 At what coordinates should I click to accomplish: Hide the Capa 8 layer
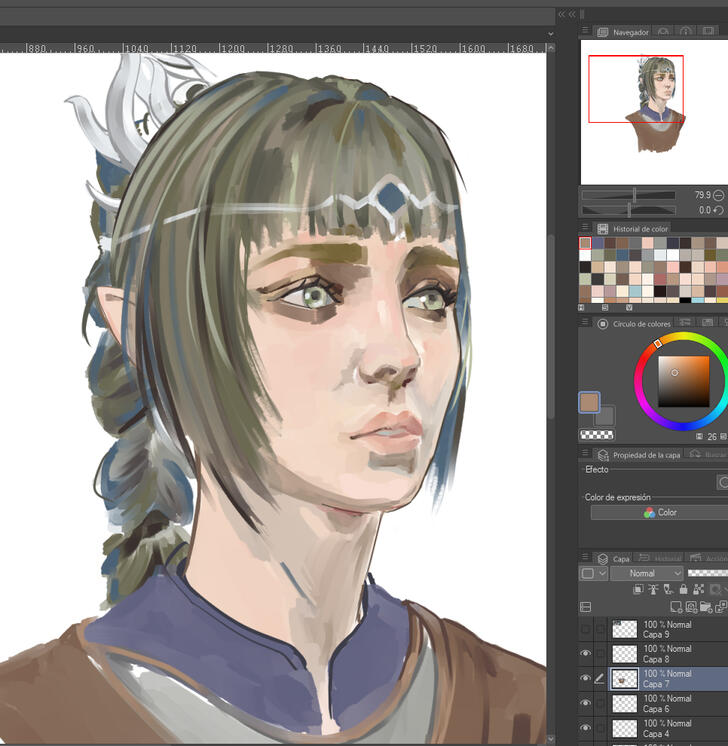[586, 654]
